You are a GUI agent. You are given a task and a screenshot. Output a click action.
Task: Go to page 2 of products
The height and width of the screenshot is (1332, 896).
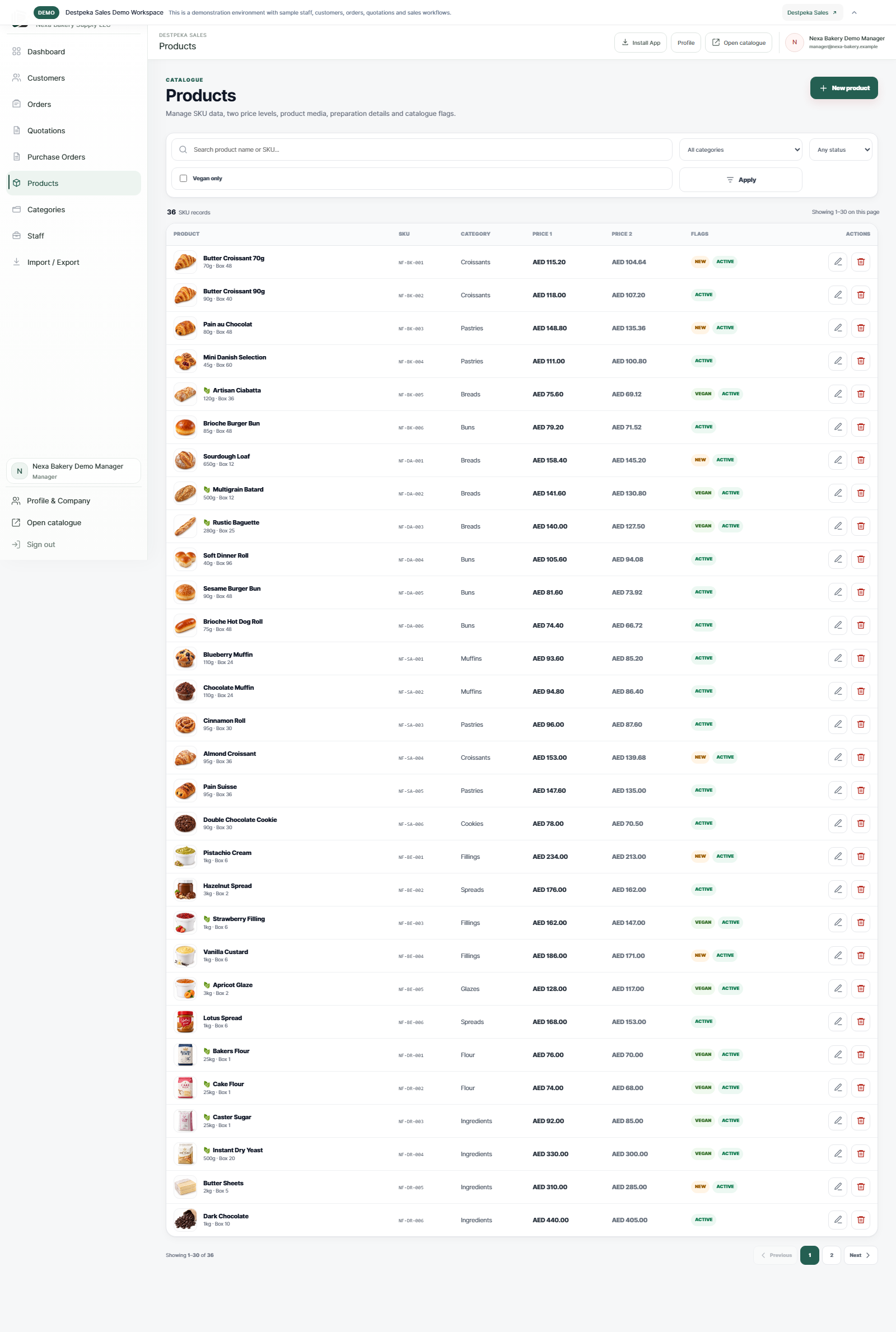[x=832, y=1255]
